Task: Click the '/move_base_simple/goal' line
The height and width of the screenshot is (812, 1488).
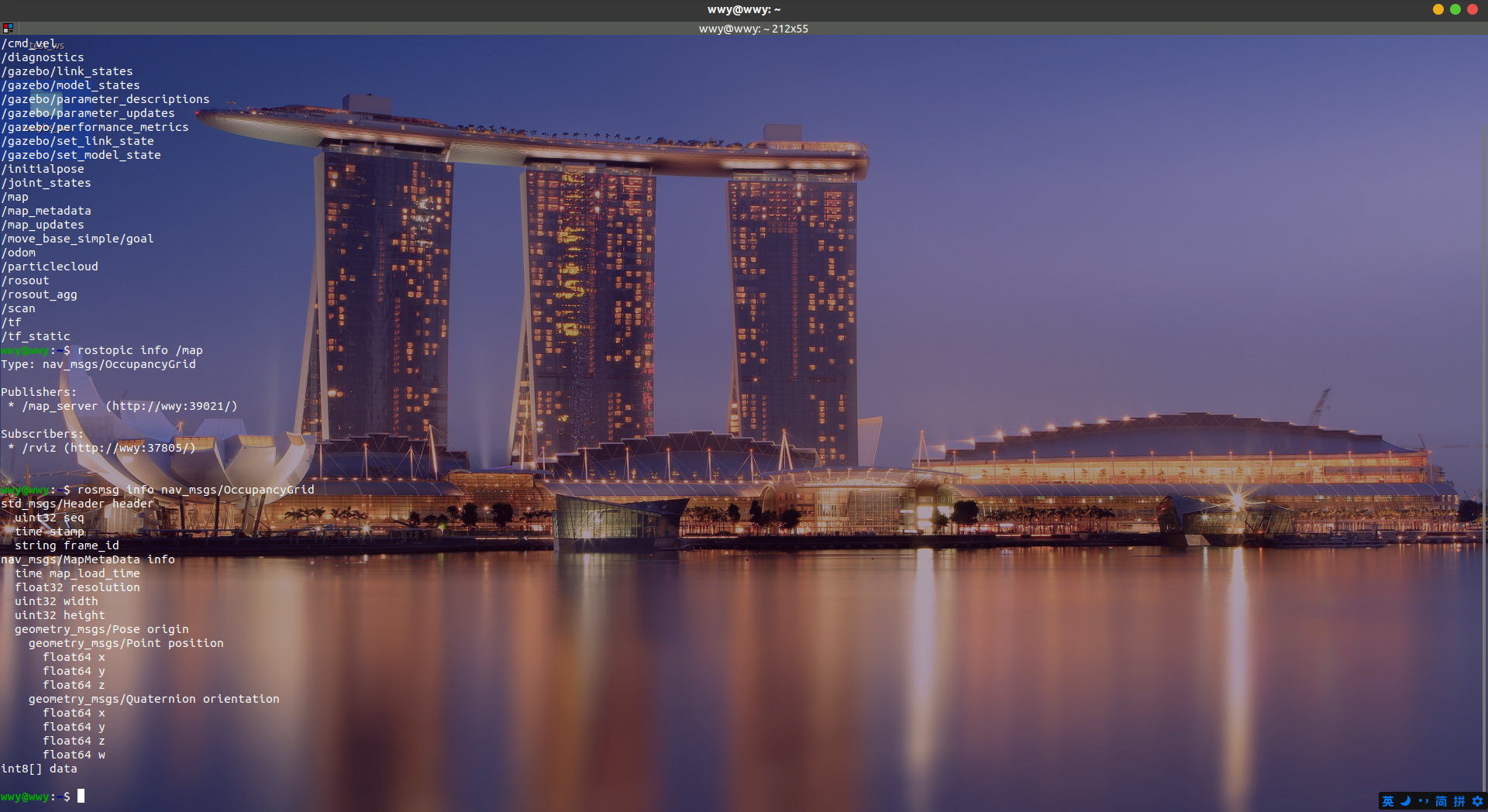Action: (77, 239)
